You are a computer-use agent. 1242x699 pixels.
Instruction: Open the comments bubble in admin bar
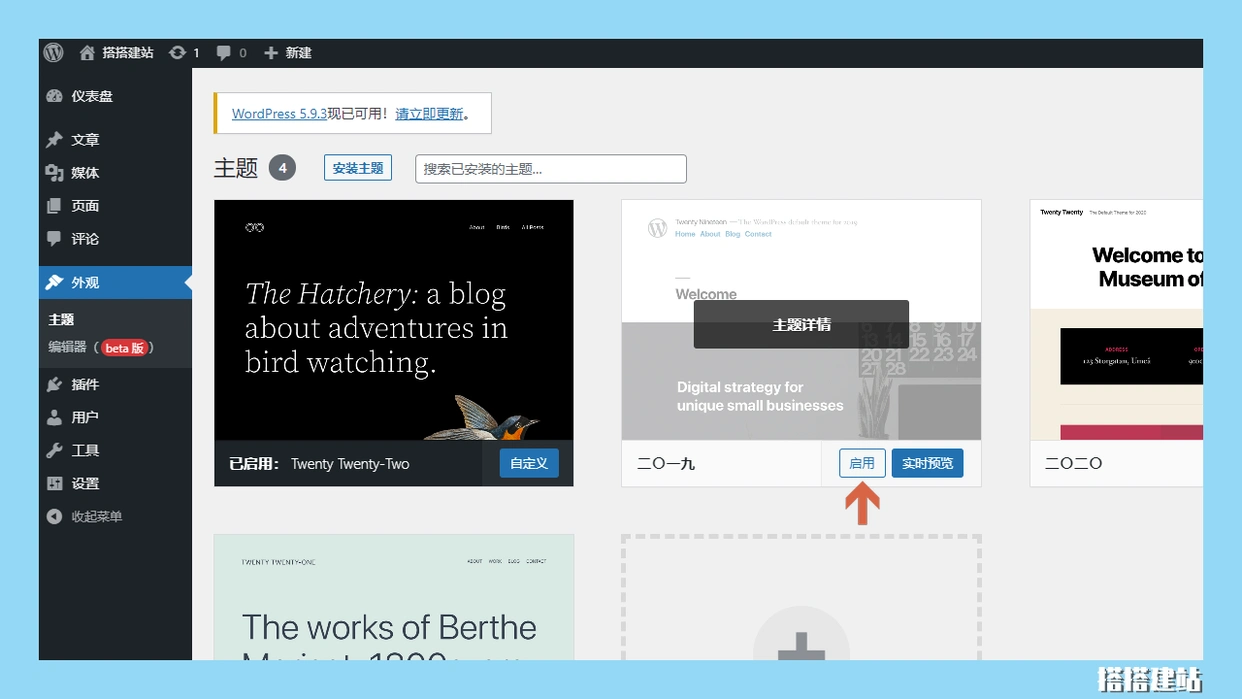tap(231, 52)
